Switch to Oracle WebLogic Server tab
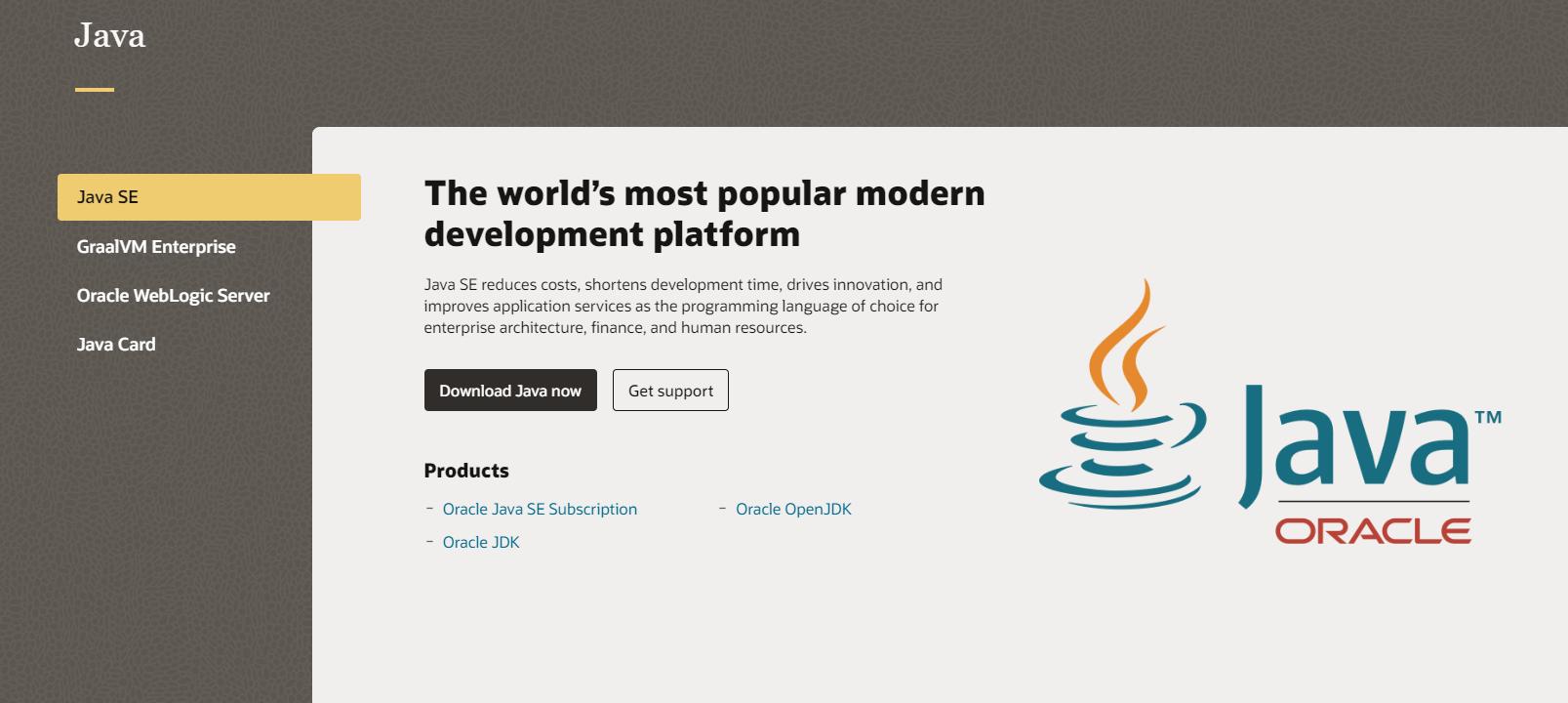Image resolution: width=1568 pixels, height=703 pixels. [x=173, y=296]
